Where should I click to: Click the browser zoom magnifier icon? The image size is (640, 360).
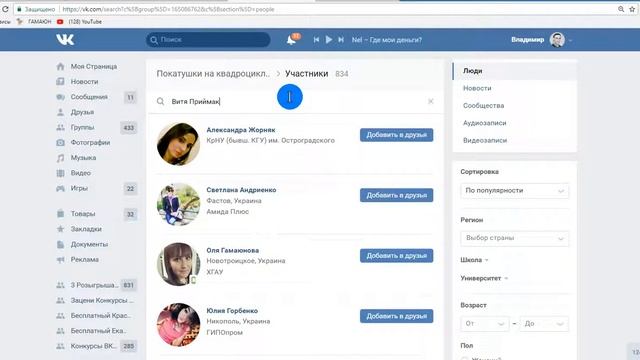tap(621, 9)
